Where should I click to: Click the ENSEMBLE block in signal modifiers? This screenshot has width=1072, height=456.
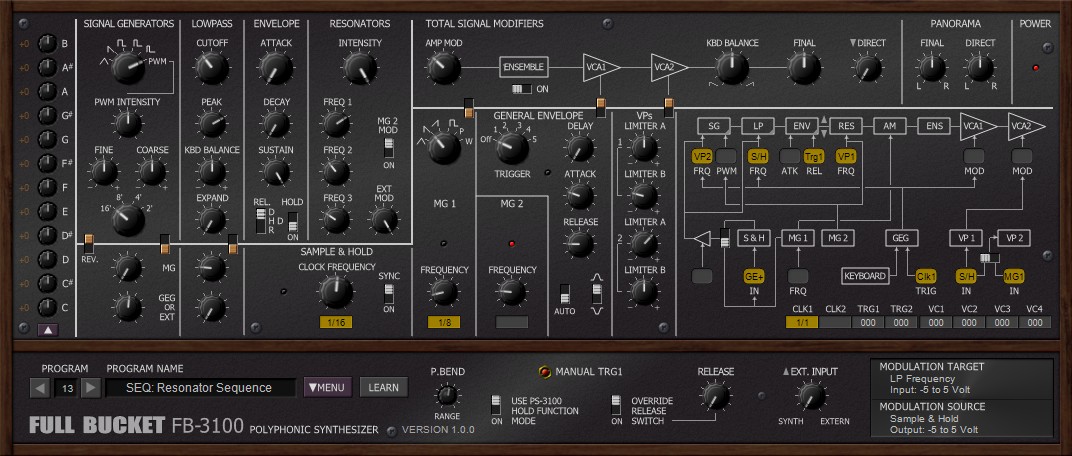(524, 67)
